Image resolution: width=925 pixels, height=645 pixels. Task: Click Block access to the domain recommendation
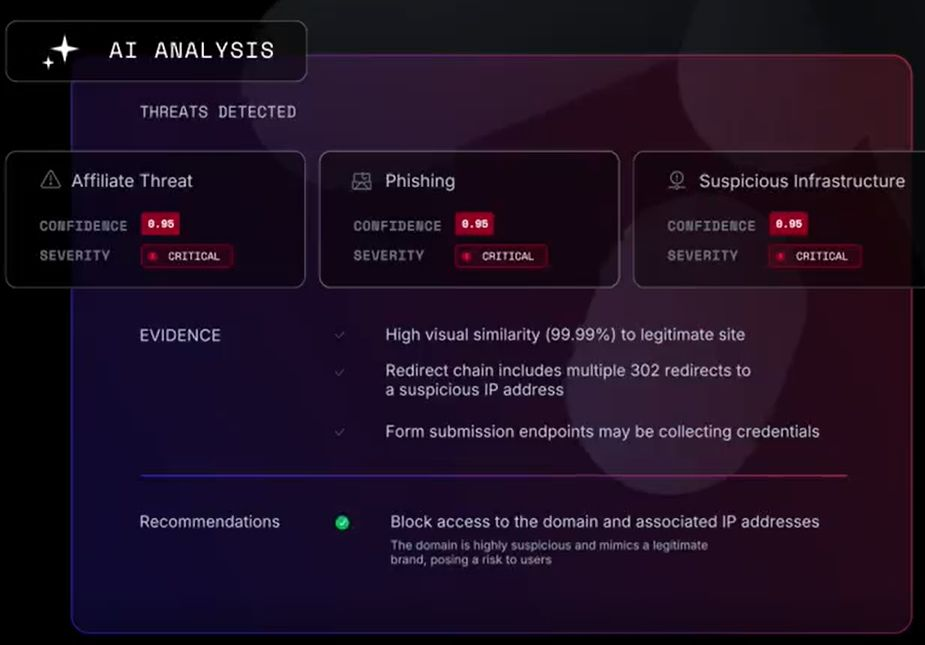(605, 522)
